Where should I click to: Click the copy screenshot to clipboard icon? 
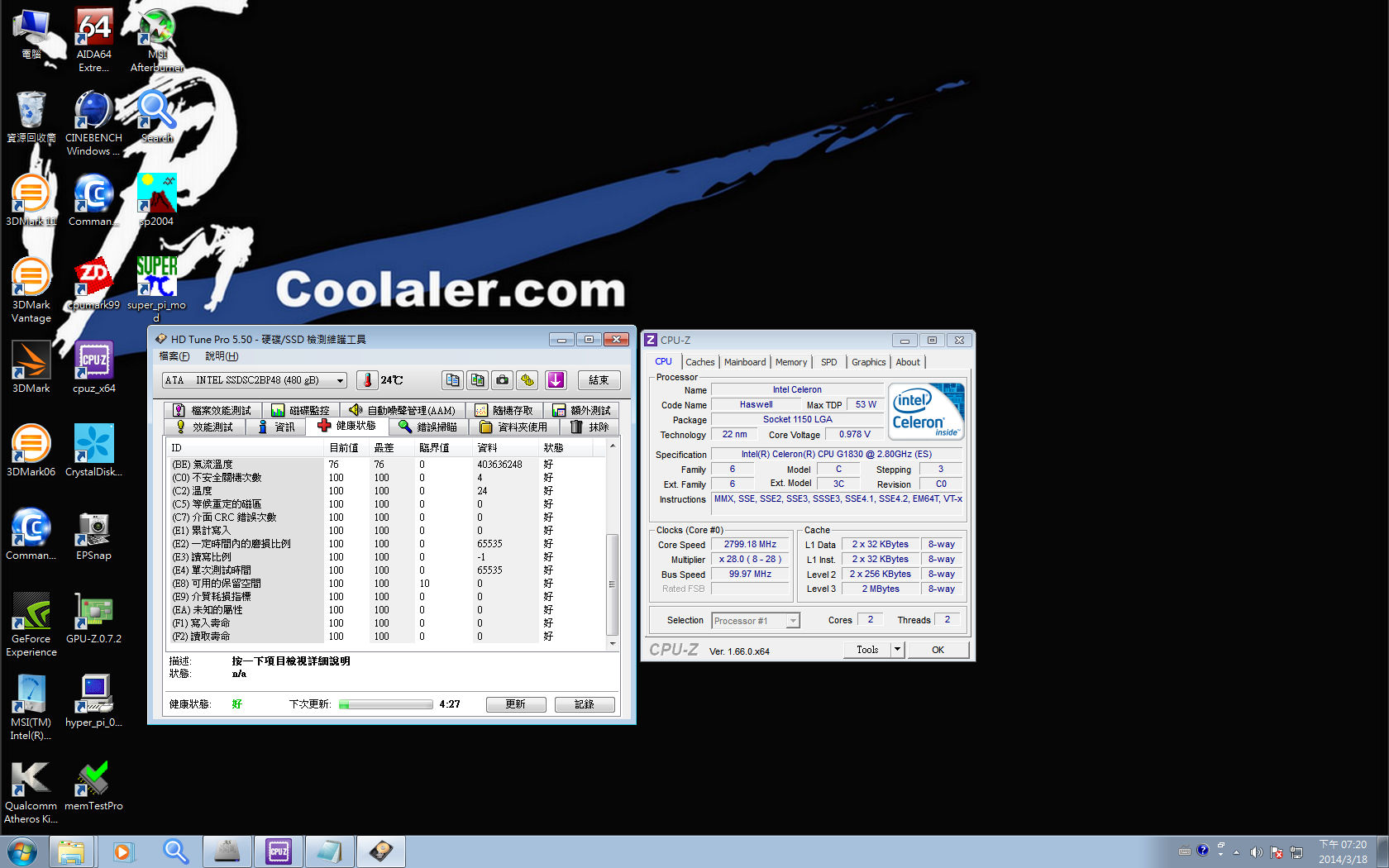coord(477,380)
